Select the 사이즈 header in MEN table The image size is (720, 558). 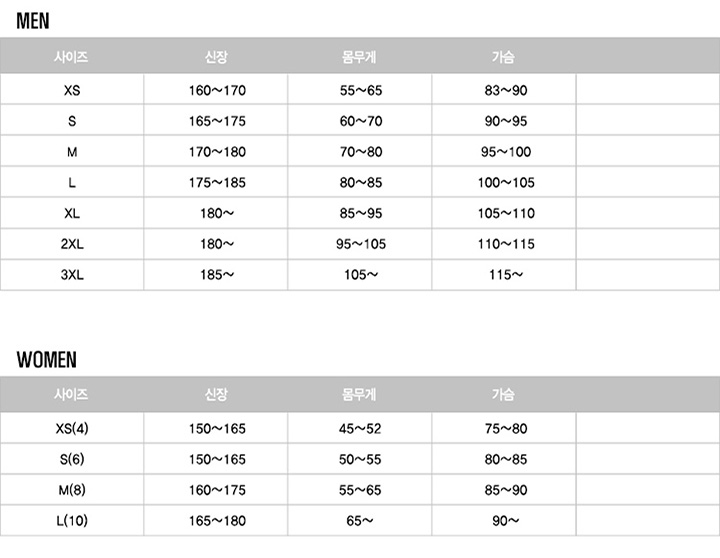[71, 57]
